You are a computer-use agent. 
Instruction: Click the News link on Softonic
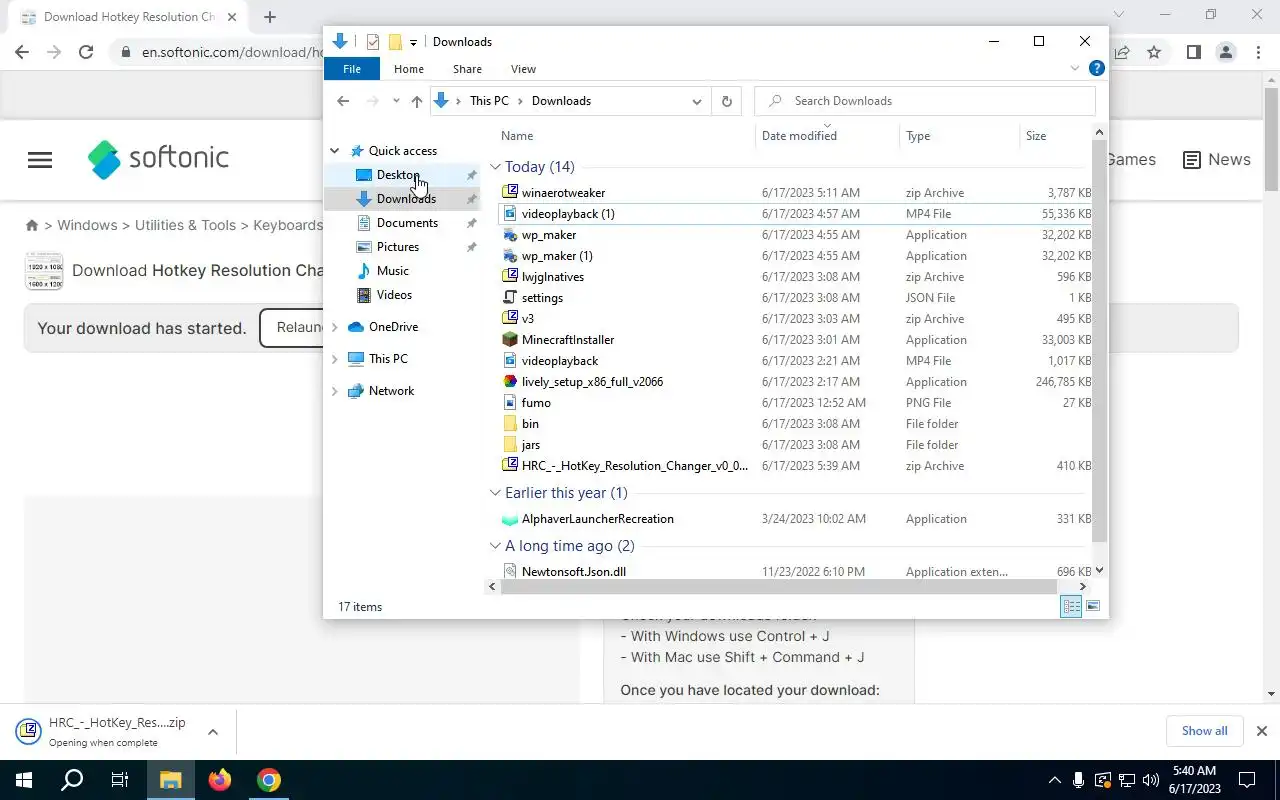(1217, 160)
